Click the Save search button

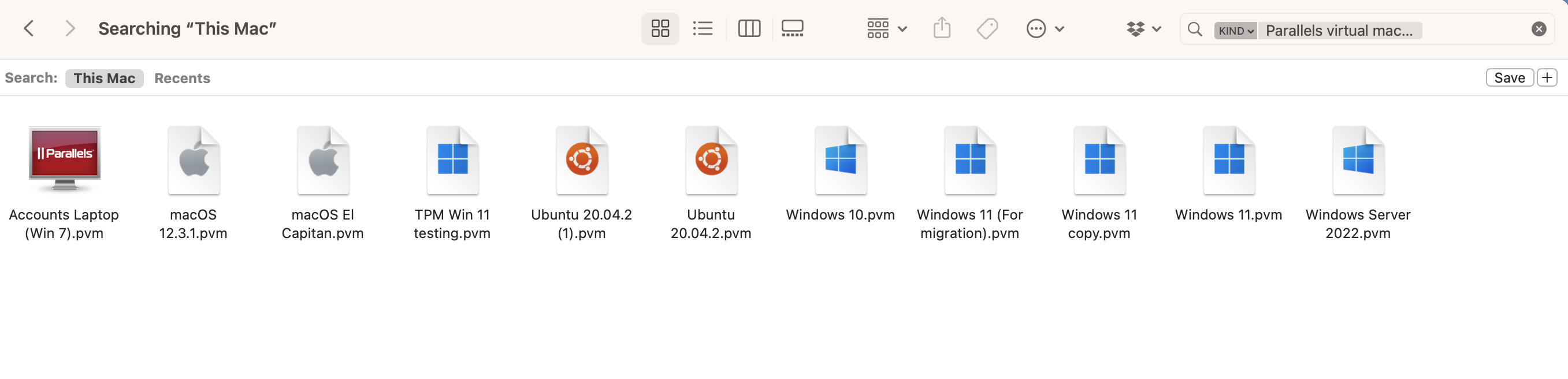[1509, 78]
